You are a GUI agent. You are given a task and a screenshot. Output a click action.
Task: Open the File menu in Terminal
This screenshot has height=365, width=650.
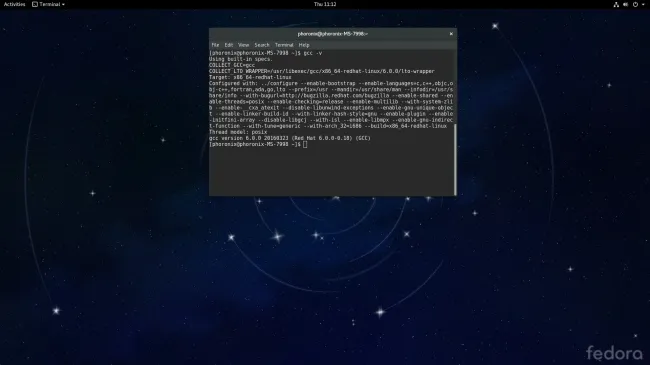[215, 45]
